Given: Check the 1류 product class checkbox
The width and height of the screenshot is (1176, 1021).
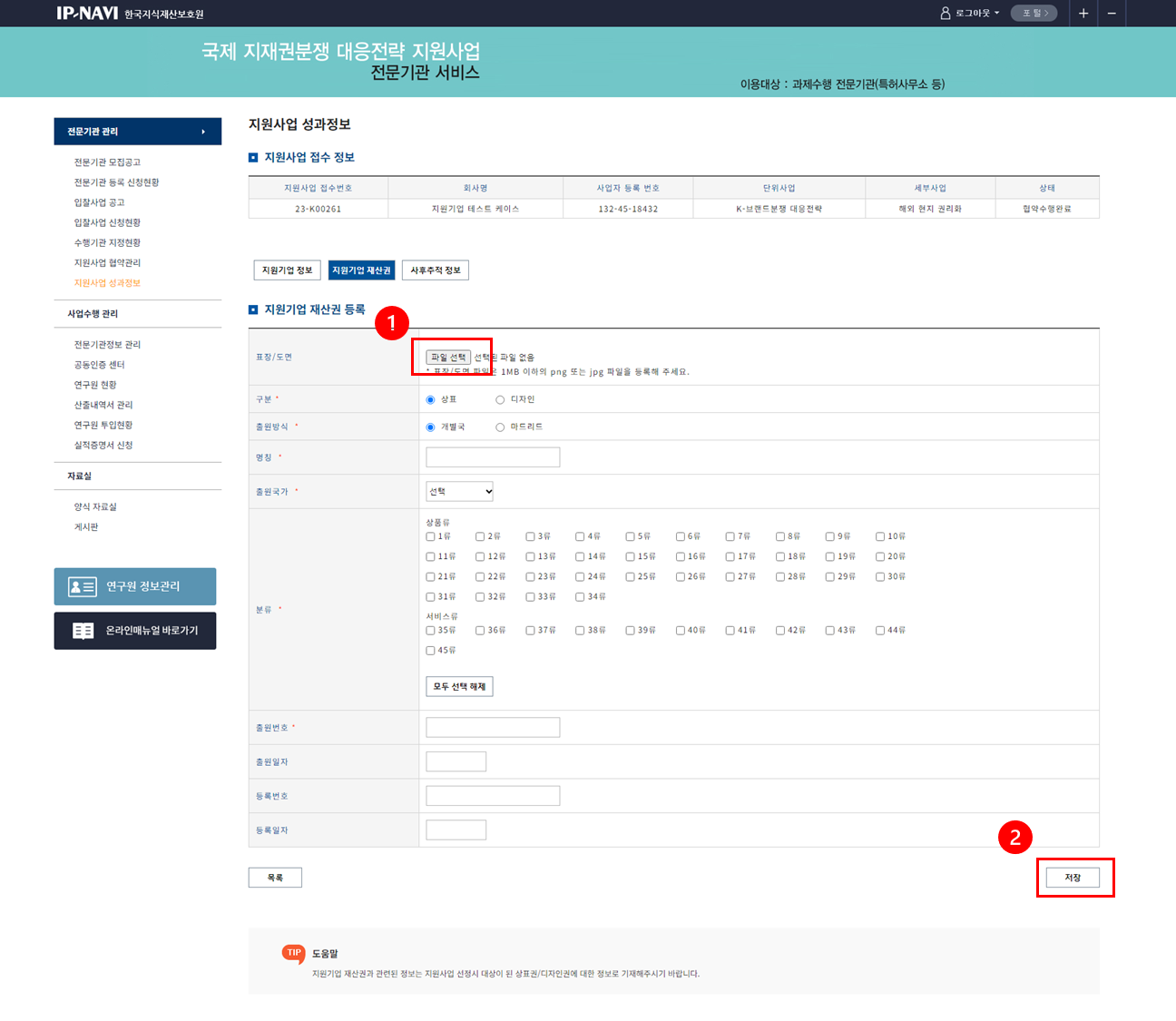Looking at the screenshot, I should [431, 536].
